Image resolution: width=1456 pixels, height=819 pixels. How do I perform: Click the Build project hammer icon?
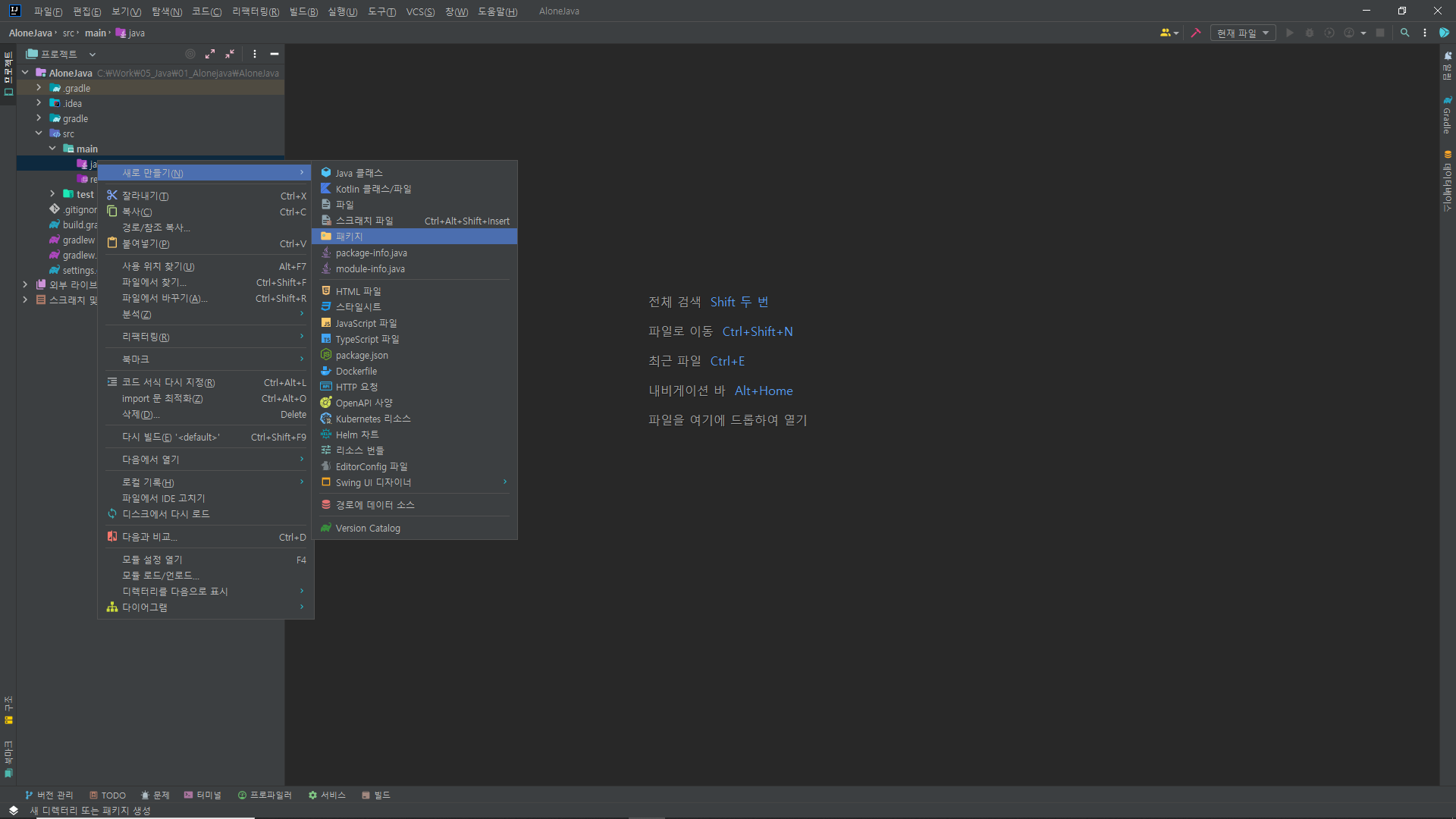[x=1196, y=33]
